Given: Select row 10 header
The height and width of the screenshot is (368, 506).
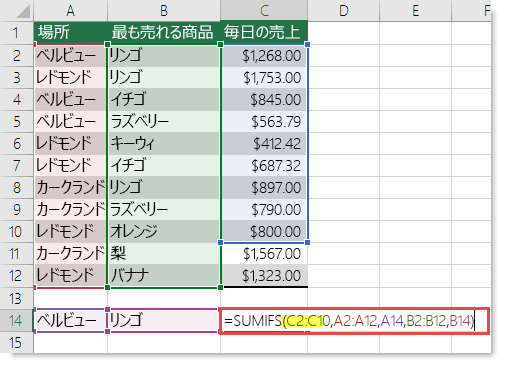Looking at the screenshot, I should click(x=17, y=231).
